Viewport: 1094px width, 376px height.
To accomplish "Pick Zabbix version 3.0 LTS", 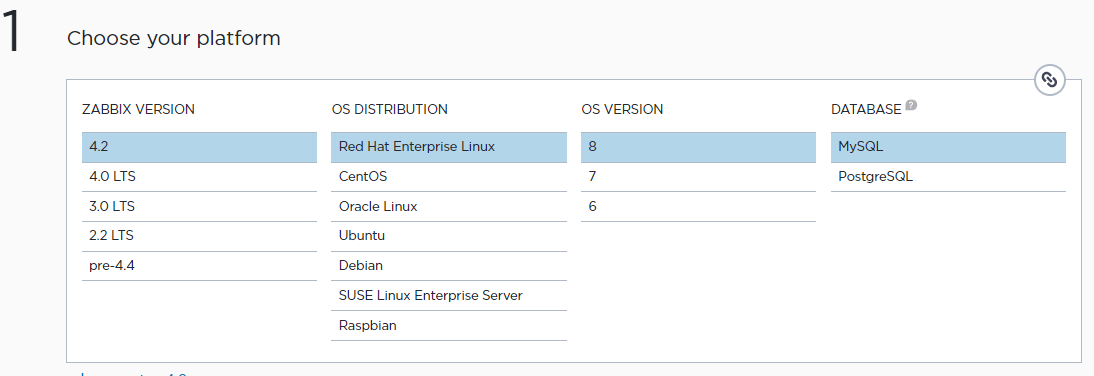I will click(200, 207).
